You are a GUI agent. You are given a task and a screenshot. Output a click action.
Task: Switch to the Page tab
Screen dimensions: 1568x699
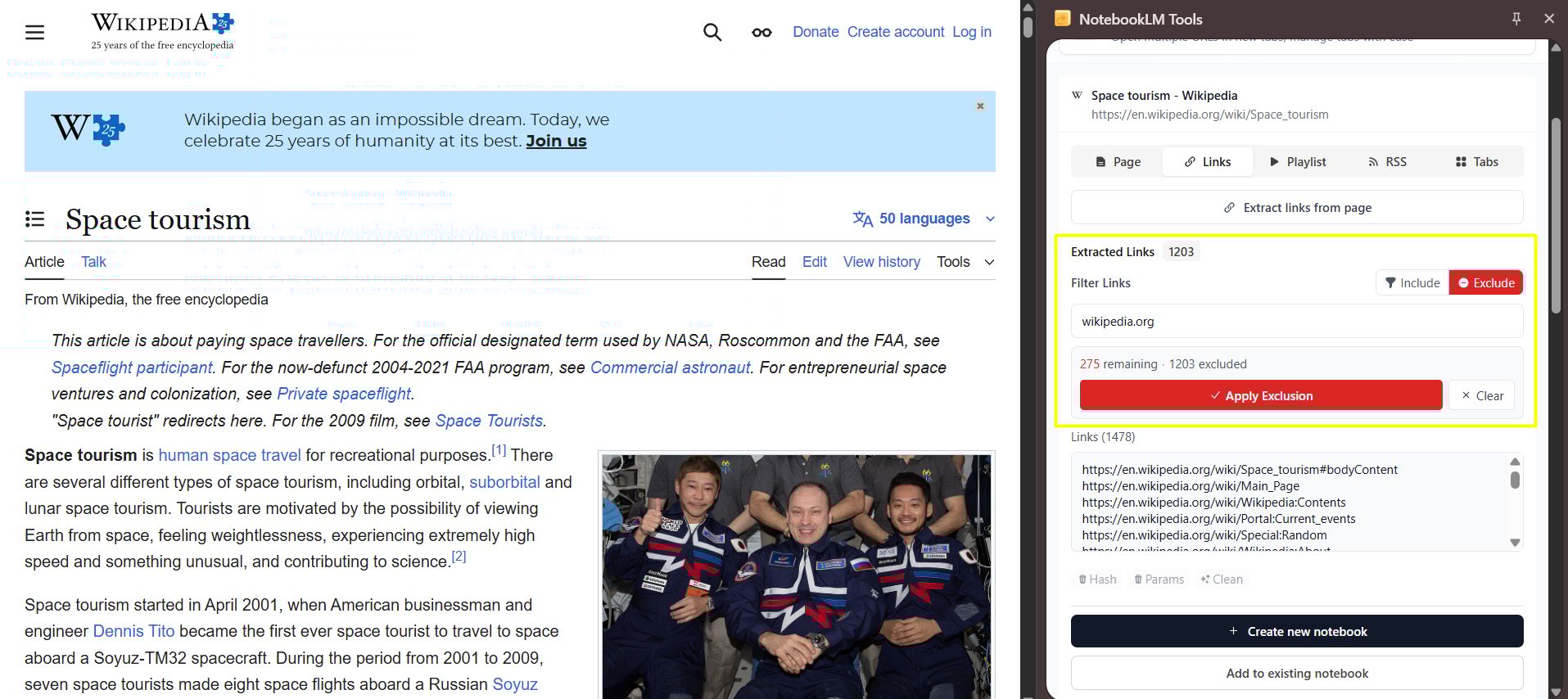(1118, 162)
